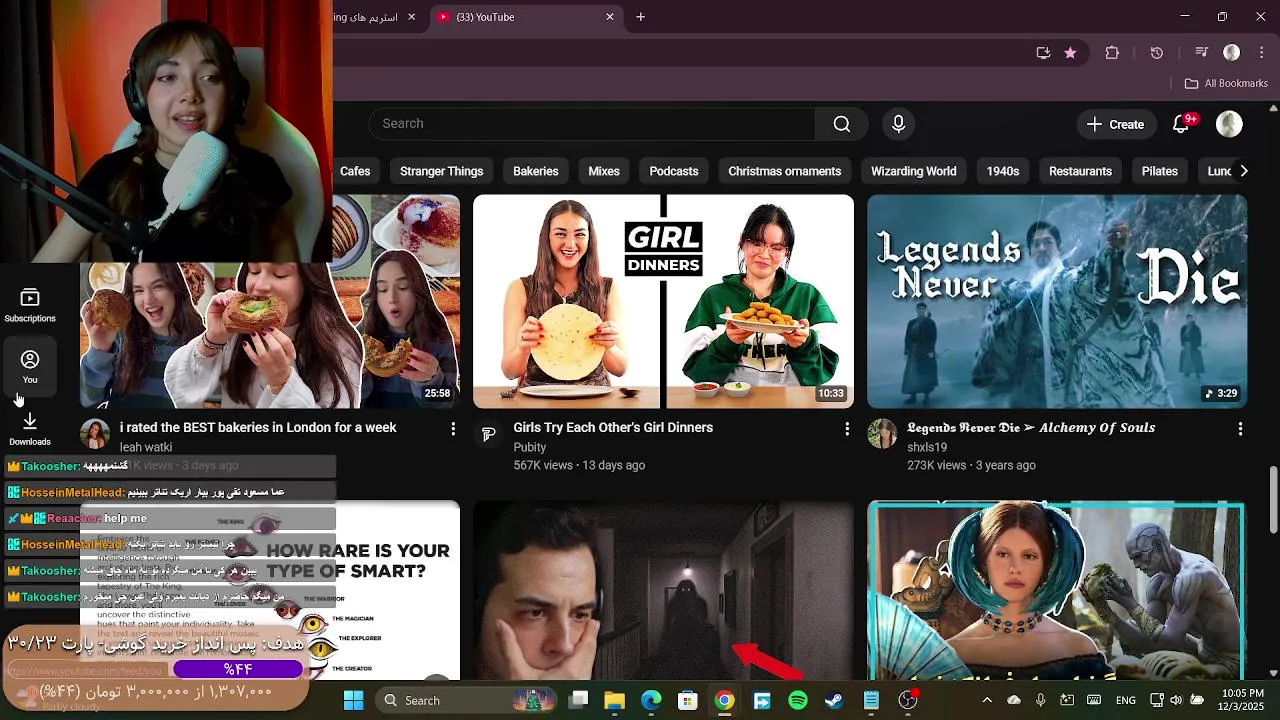Viewport: 1280px width, 720px height.
Task: Open the All Bookmarks folder
Action: 1226,84
